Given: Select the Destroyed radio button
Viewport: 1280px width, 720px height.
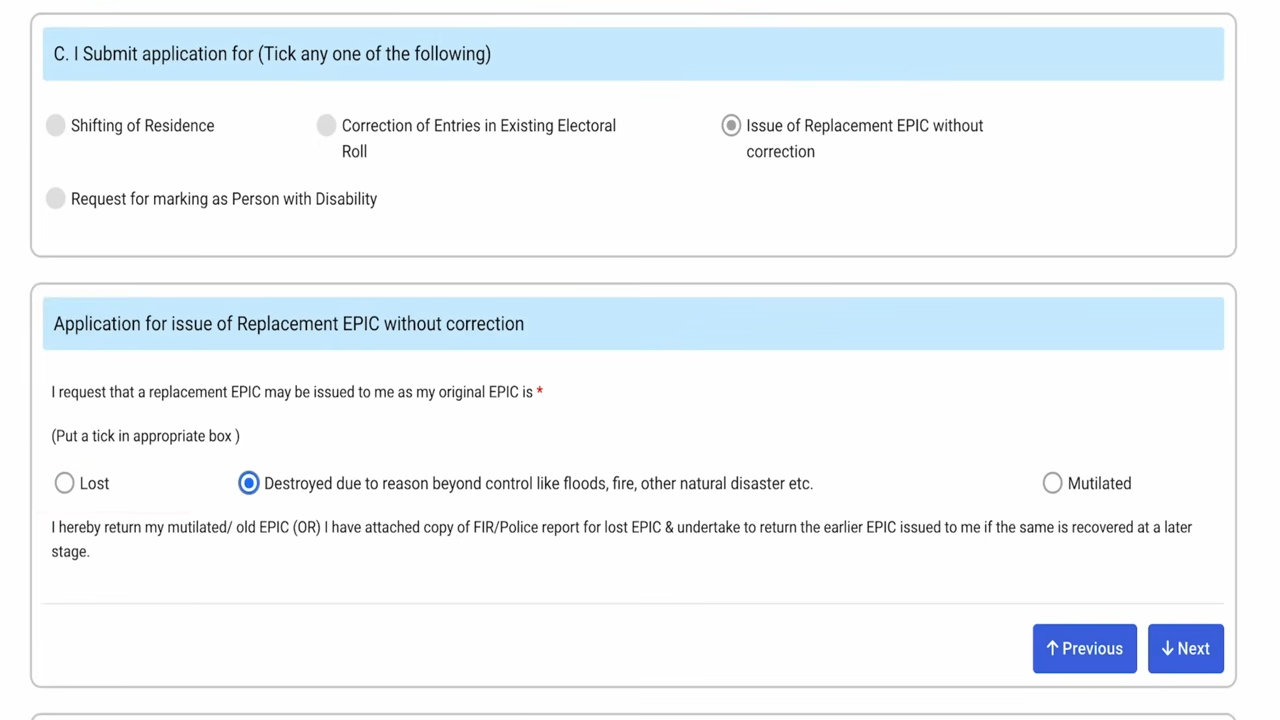Looking at the screenshot, I should pyautogui.click(x=249, y=483).
